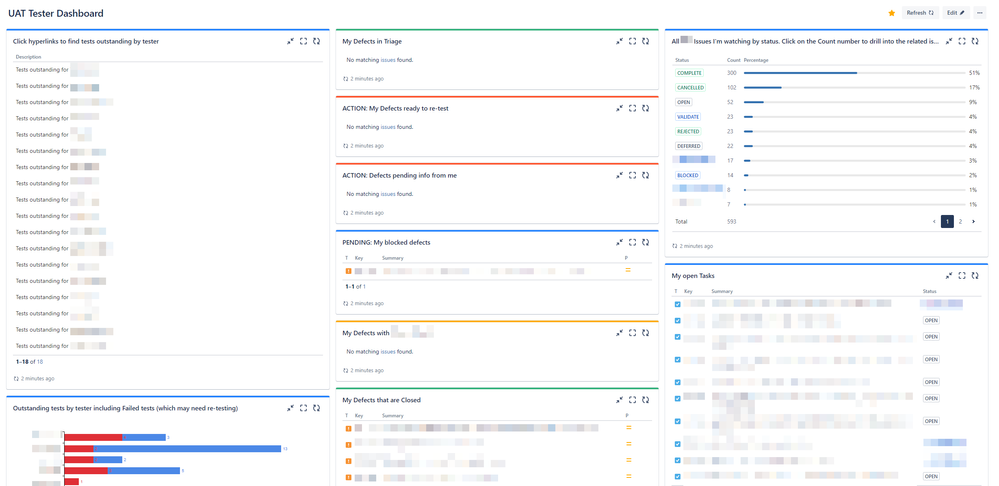
Task: Maximize the ACTION: My Defects ready to re-test gadget
Action: 632,108
